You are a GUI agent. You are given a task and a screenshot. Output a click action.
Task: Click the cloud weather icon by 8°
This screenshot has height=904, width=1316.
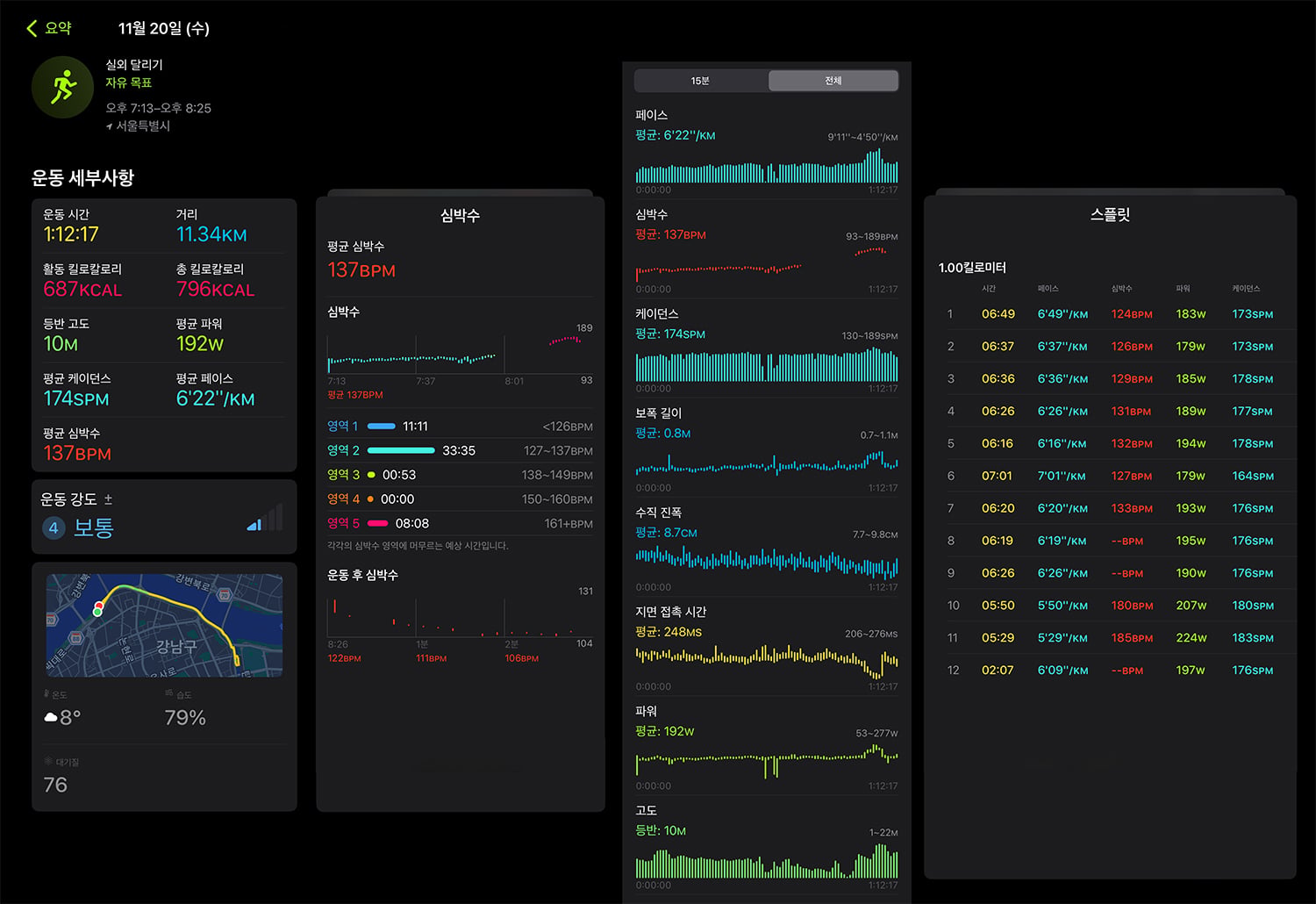tap(51, 718)
